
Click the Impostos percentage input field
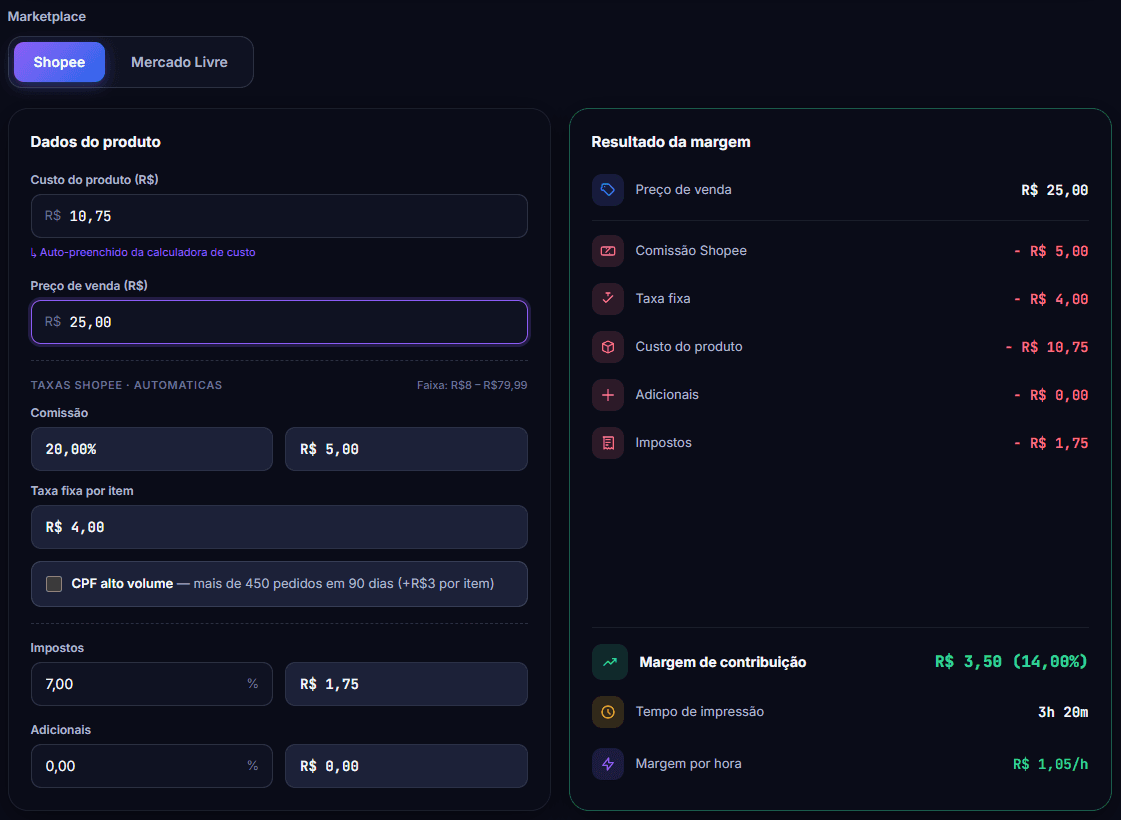(x=152, y=684)
